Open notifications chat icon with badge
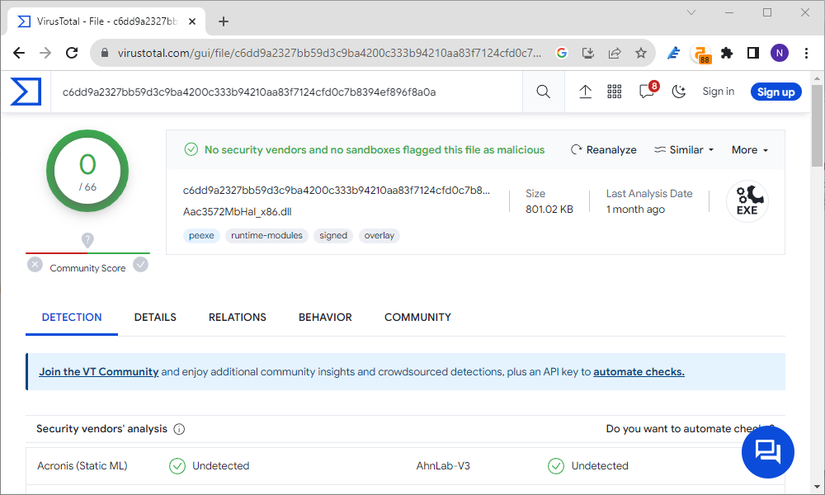The height and width of the screenshot is (495, 825). pos(646,92)
